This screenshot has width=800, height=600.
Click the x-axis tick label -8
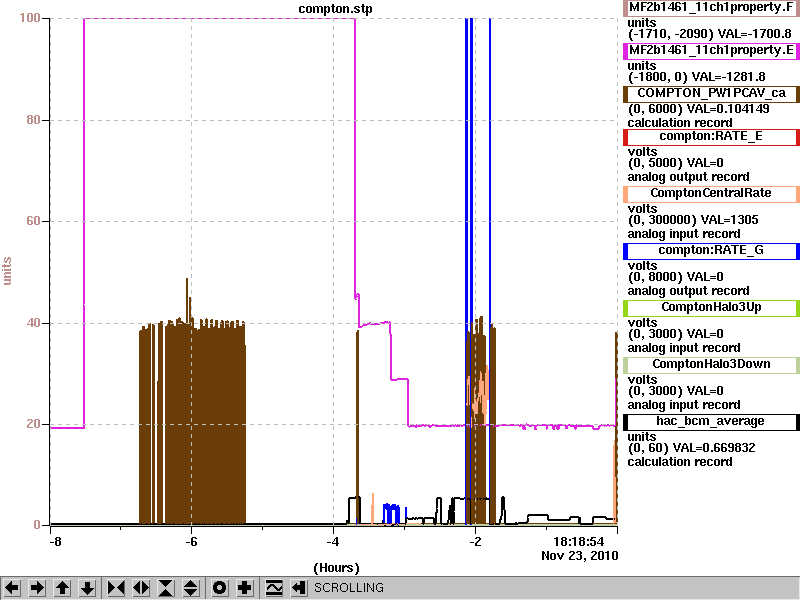[x=55, y=541]
